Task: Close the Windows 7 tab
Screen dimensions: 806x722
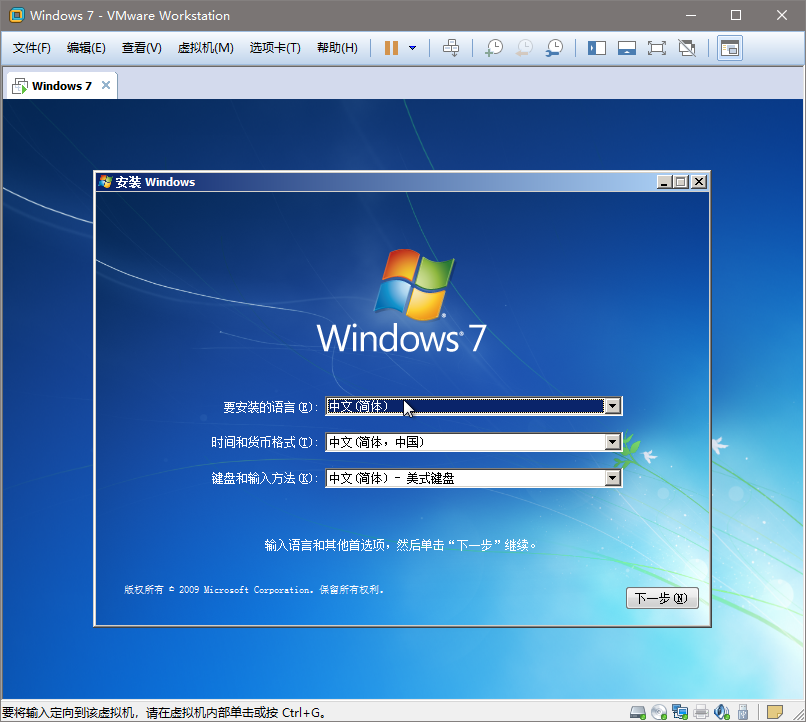Action: coord(106,85)
